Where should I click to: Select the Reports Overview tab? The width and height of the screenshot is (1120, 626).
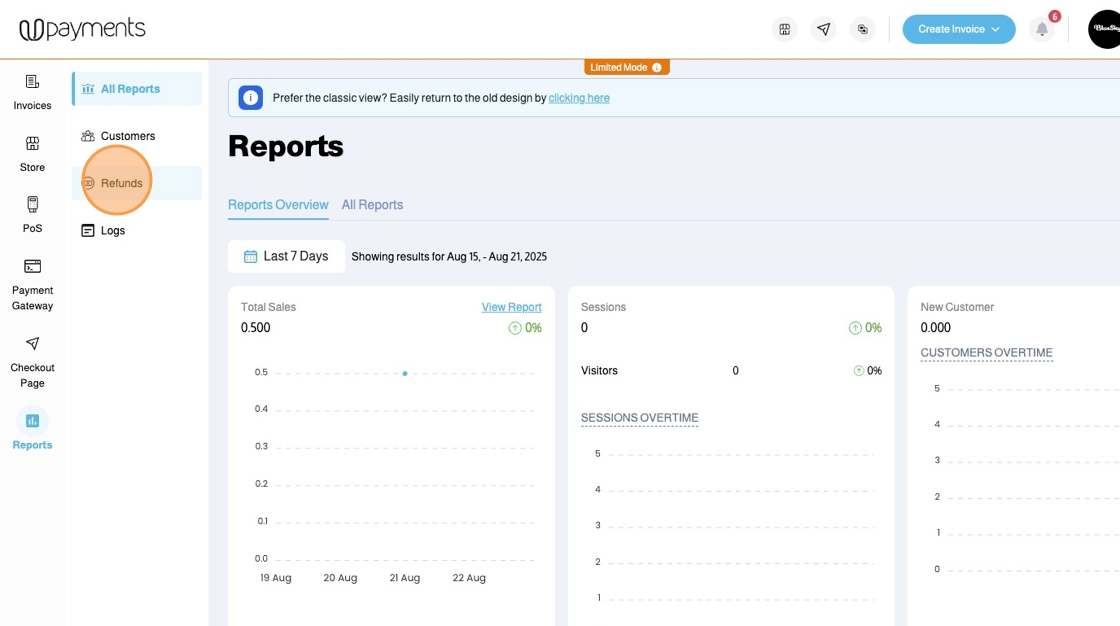(x=278, y=205)
